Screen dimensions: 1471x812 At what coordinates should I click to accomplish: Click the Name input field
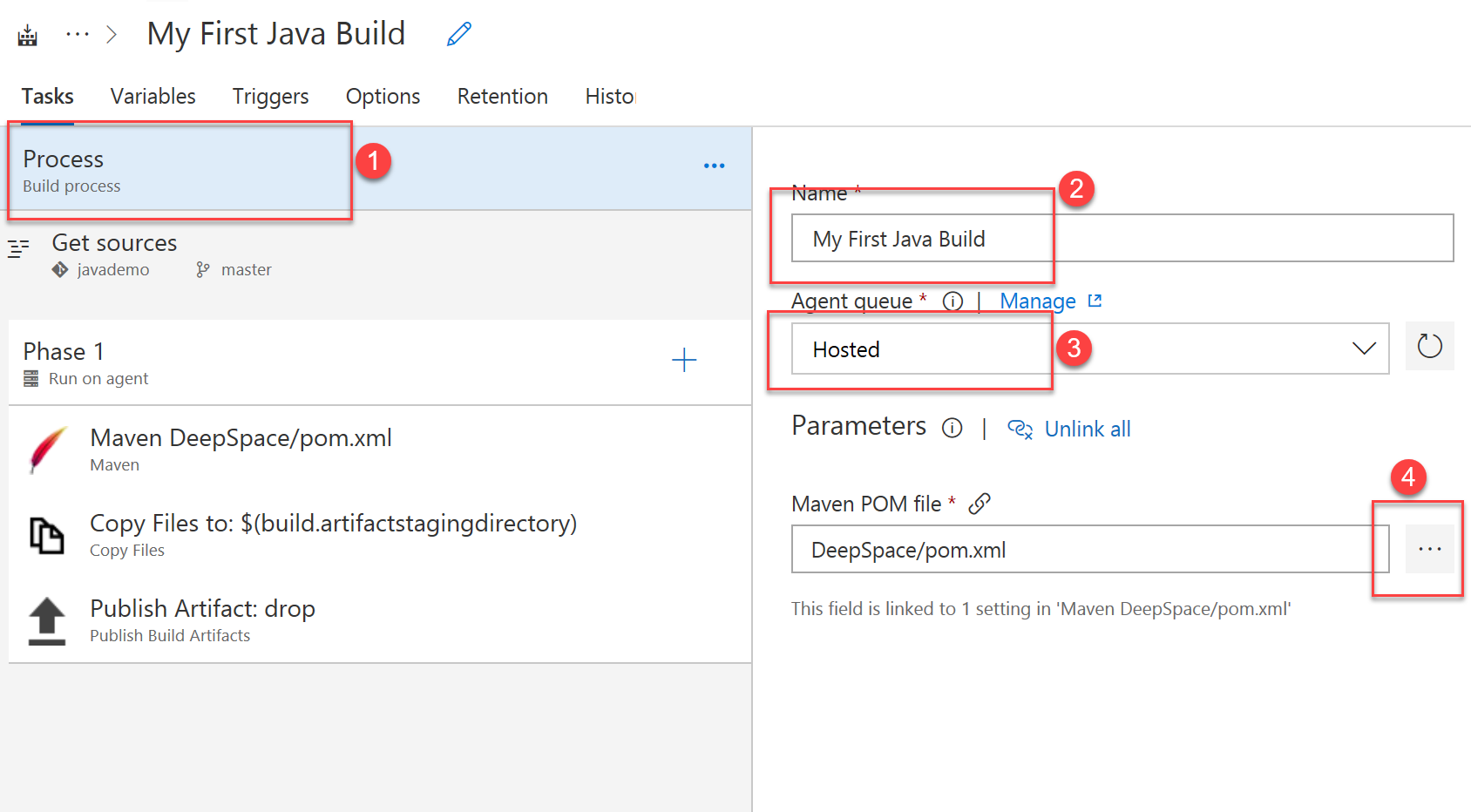1122,238
